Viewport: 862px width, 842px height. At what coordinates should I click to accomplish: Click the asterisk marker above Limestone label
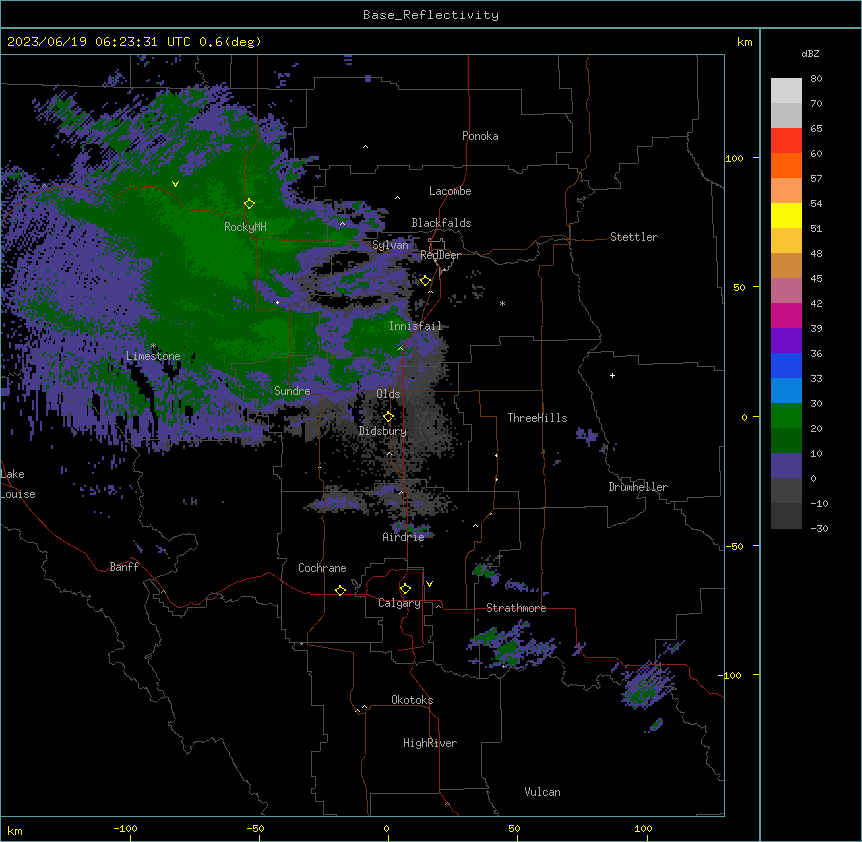153,346
